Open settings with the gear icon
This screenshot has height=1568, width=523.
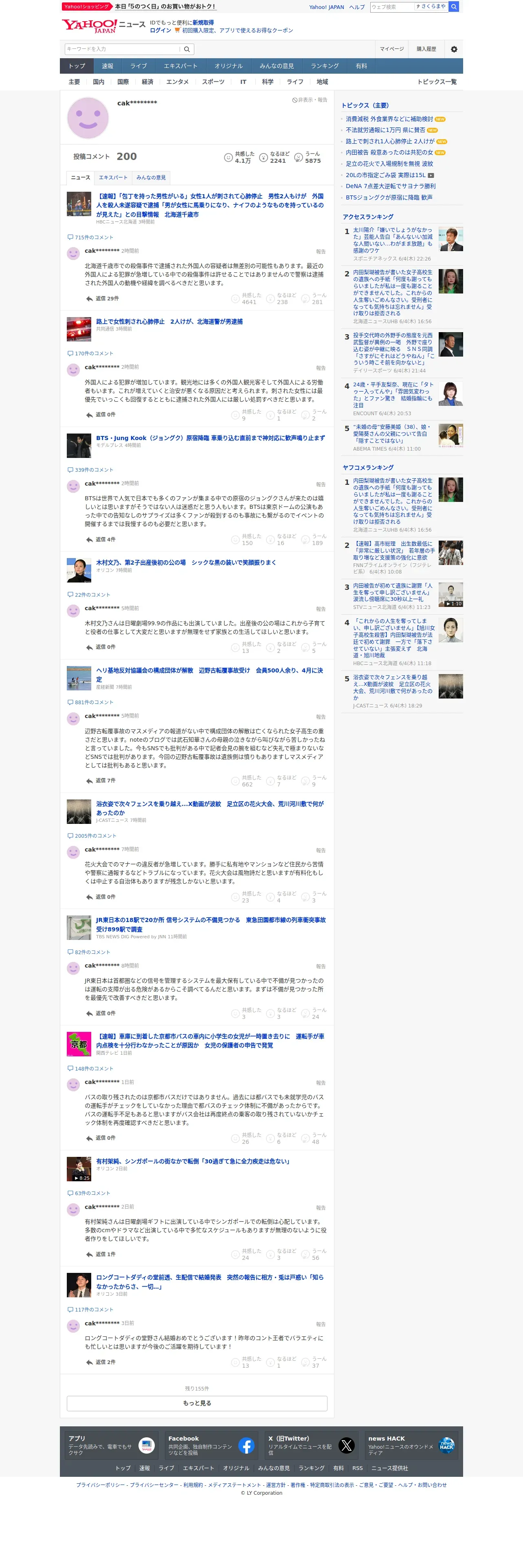[x=454, y=49]
